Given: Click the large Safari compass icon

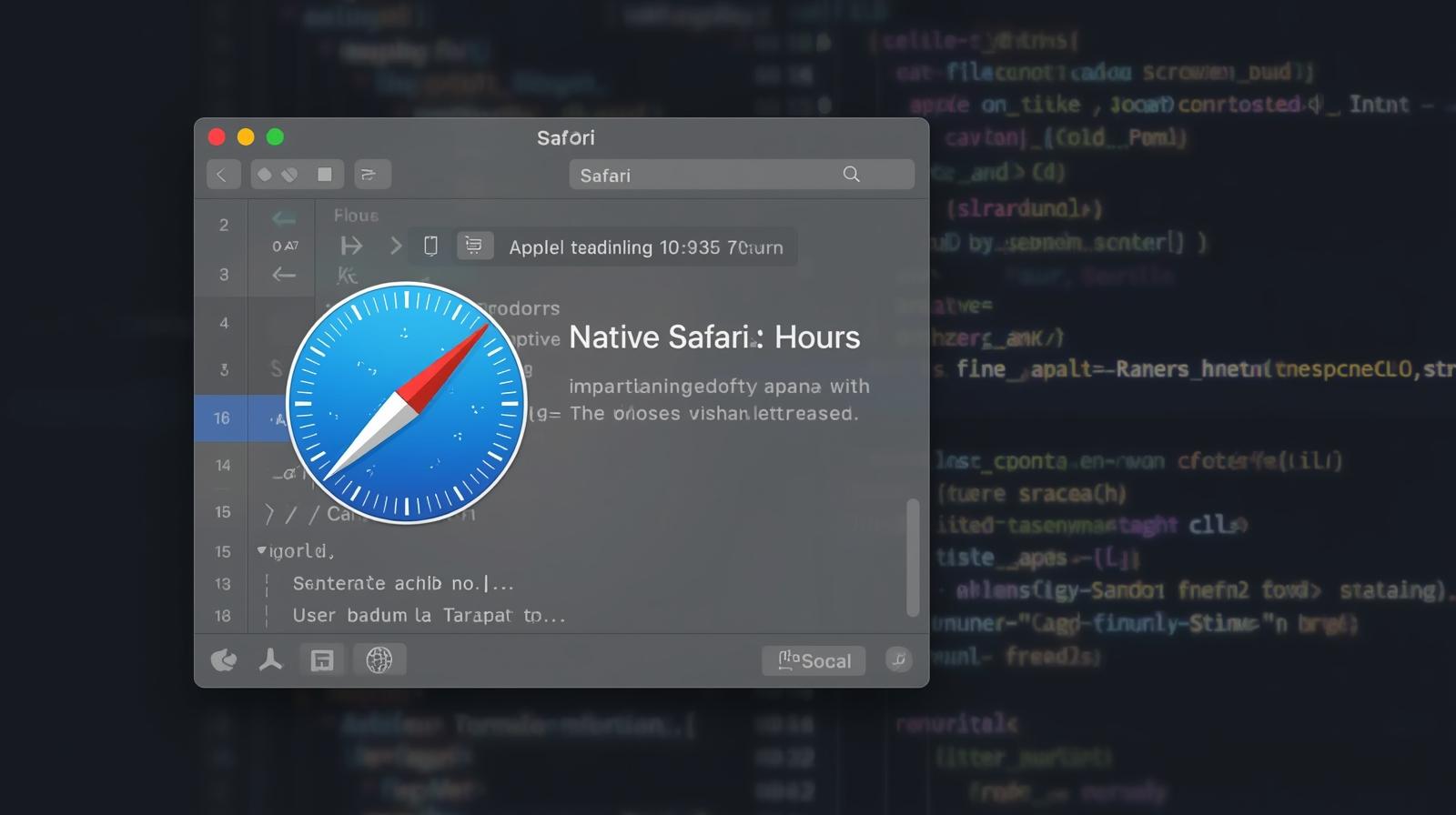Looking at the screenshot, I should click(x=406, y=403).
